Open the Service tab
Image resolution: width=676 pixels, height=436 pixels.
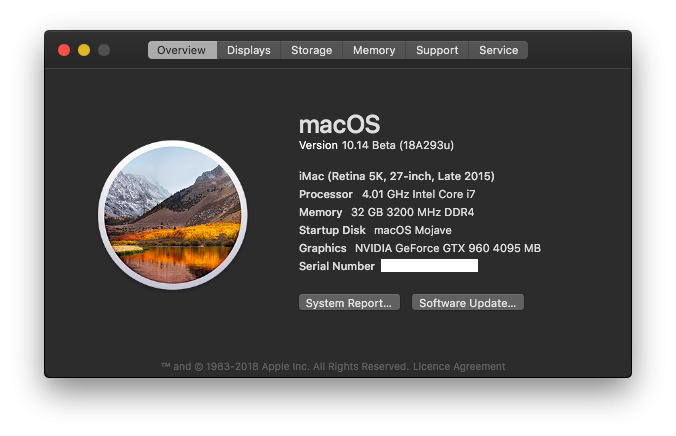[498, 50]
